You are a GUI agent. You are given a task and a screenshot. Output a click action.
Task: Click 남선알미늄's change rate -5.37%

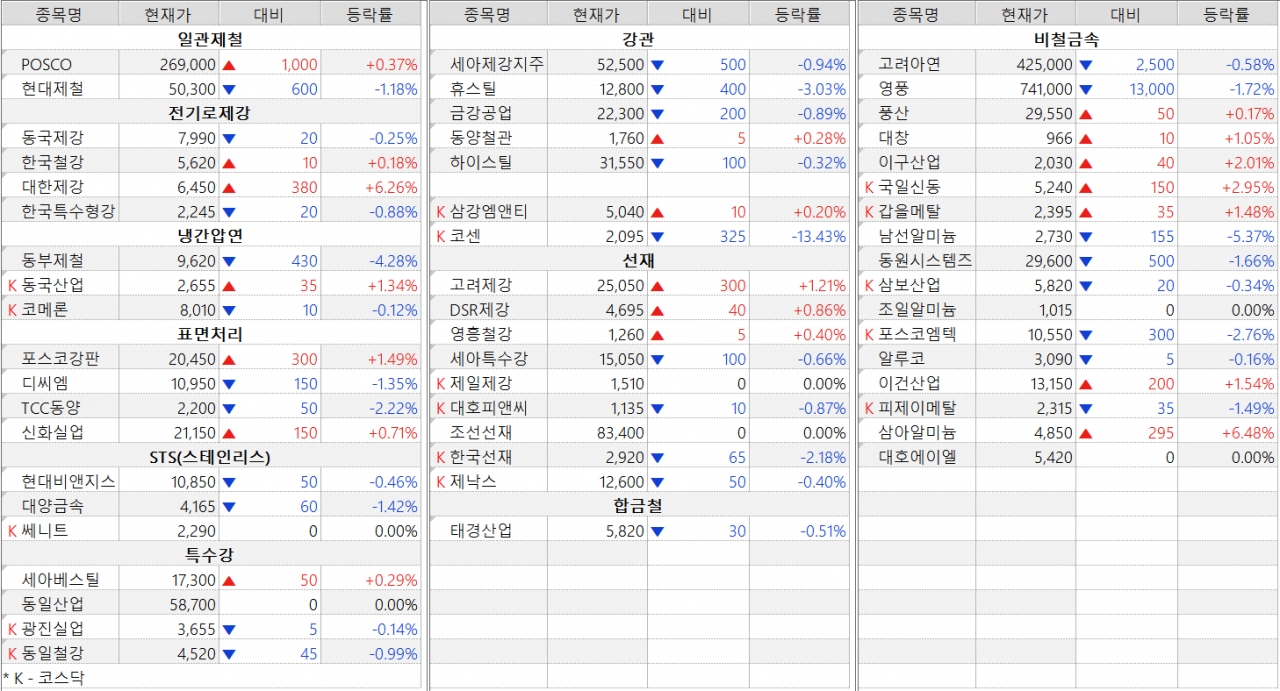point(1250,236)
